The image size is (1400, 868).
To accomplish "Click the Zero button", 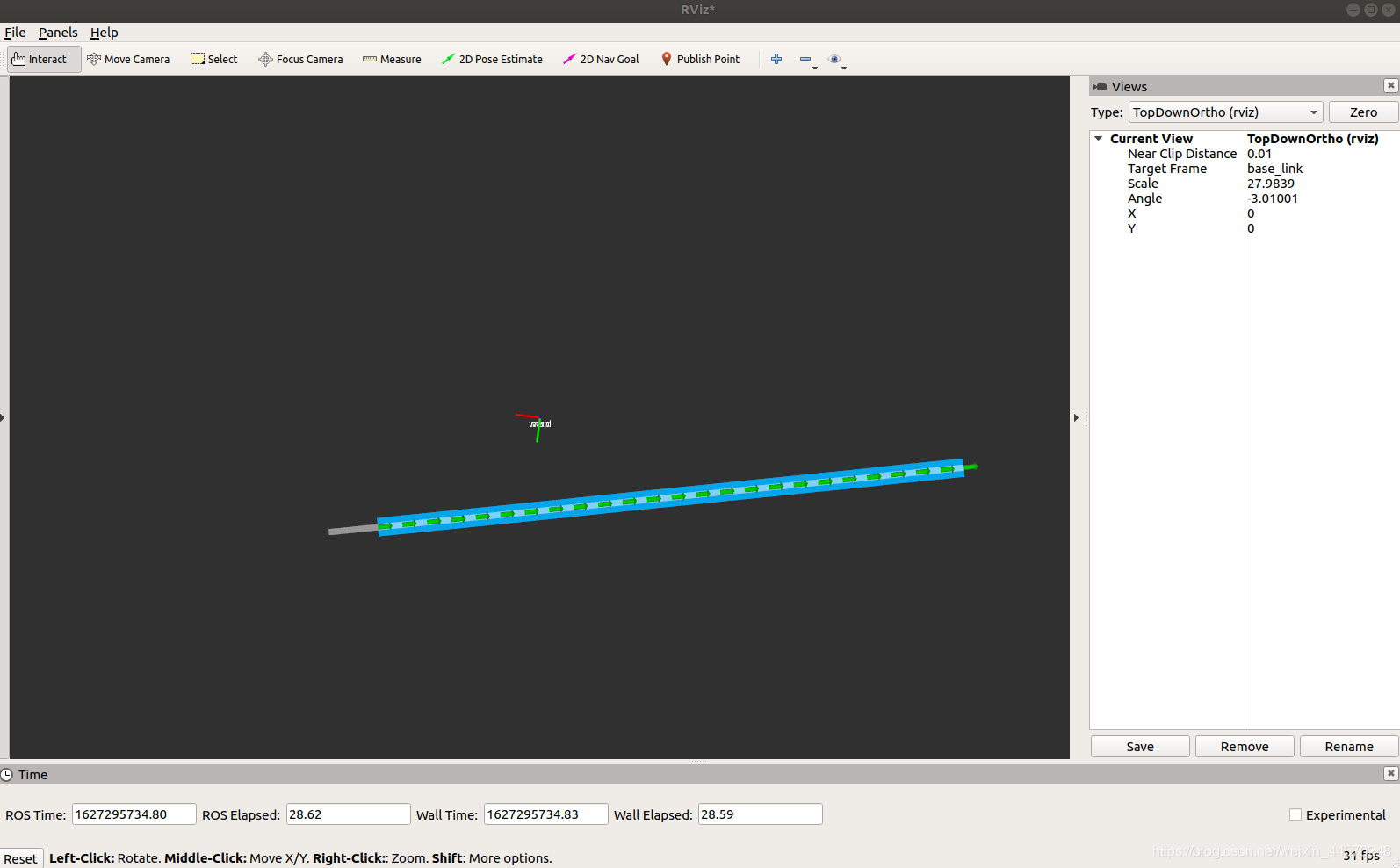I will tap(1363, 112).
